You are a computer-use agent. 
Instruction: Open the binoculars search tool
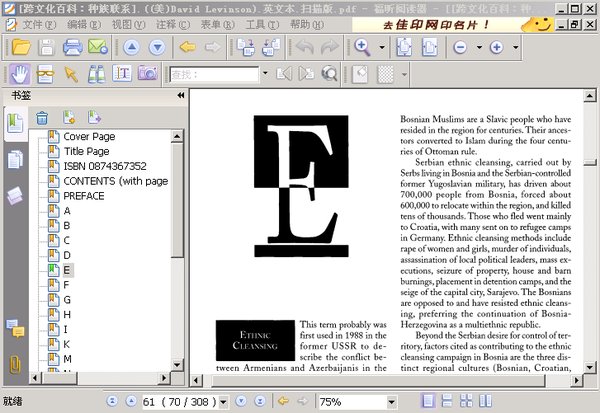coord(96,73)
